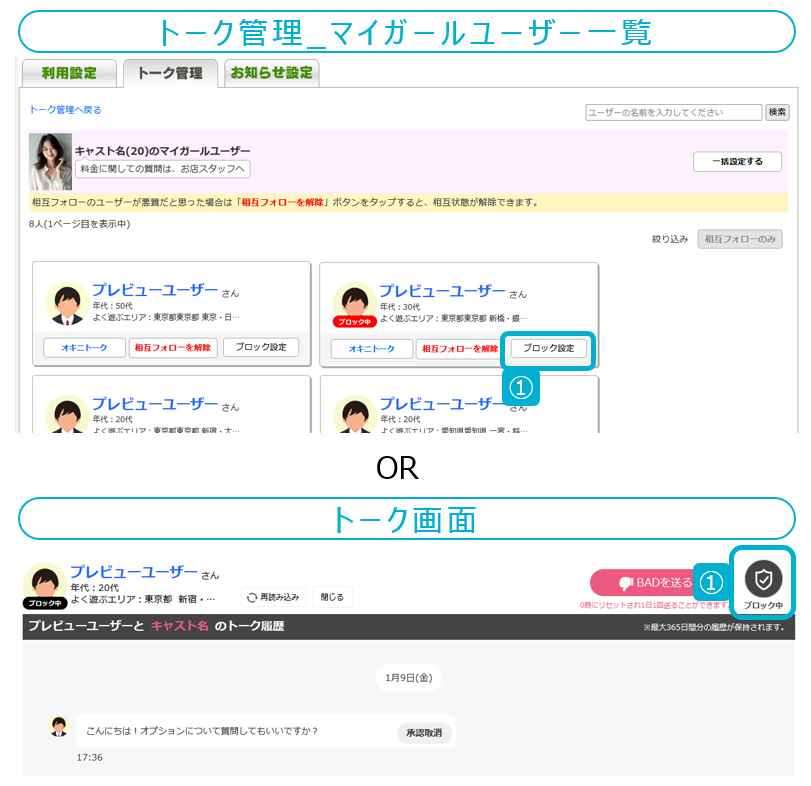Click the トーク管理へ戻る link
This screenshot has height=786, width=811.
pyautogui.click(x=65, y=110)
